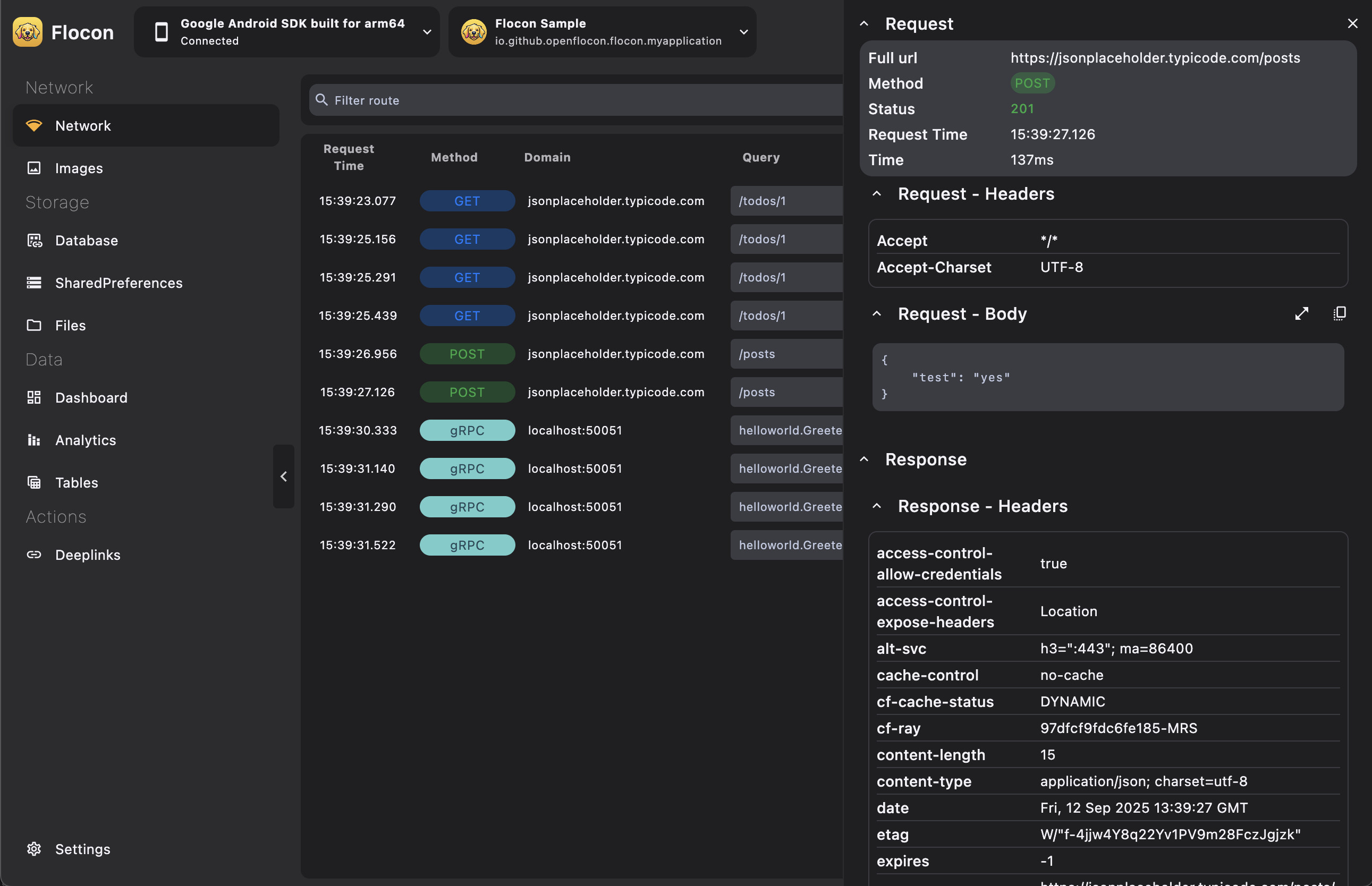The width and height of the screenshot is (1372, 886).
Task: Open the Deeplinks menu item
Action: point(146,555)
